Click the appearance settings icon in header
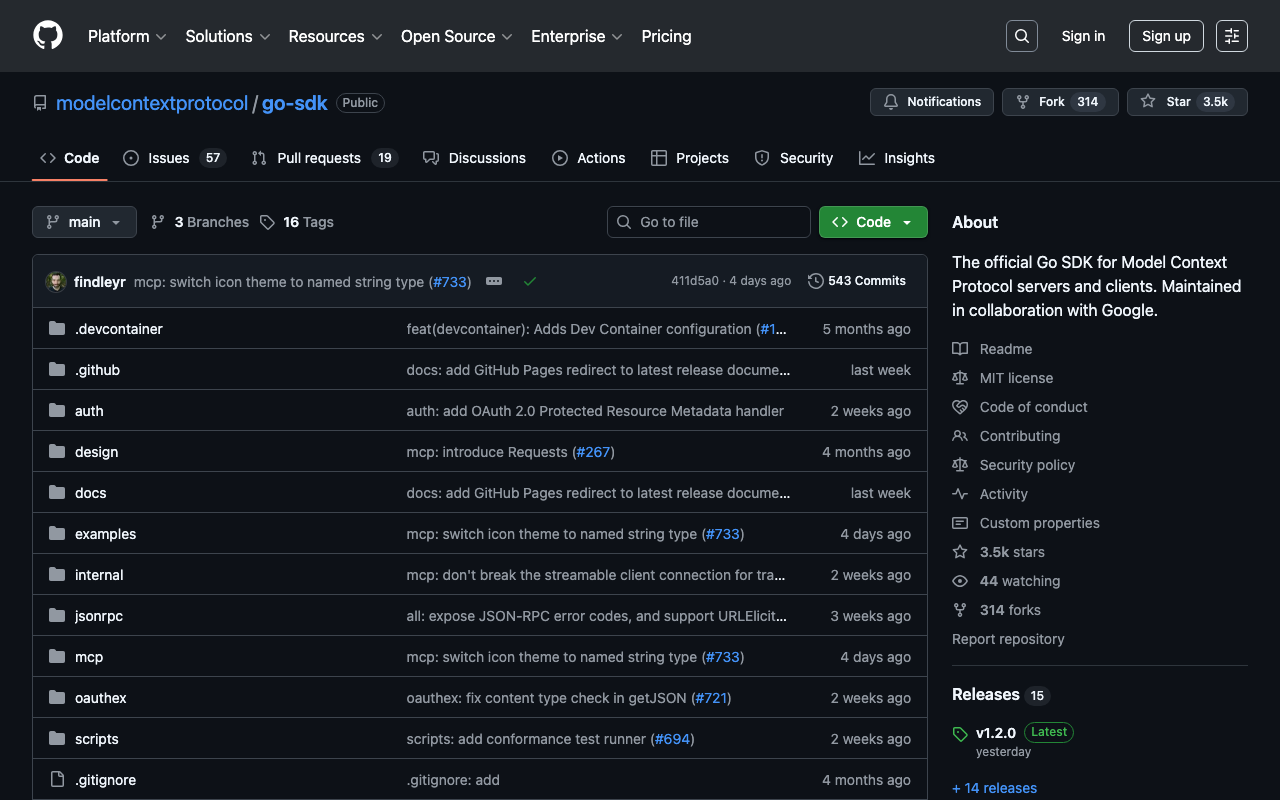This screenshot has width=1280, height=800. click(1231, 36)
